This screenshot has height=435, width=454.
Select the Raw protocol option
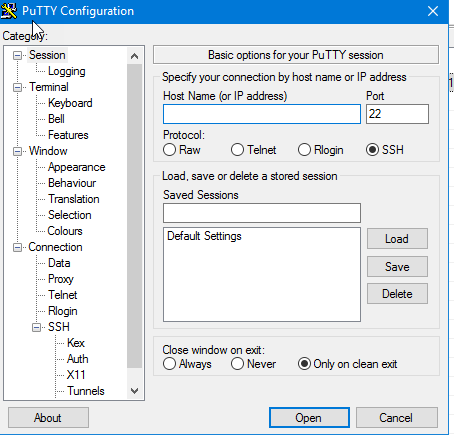pos(169,150)
